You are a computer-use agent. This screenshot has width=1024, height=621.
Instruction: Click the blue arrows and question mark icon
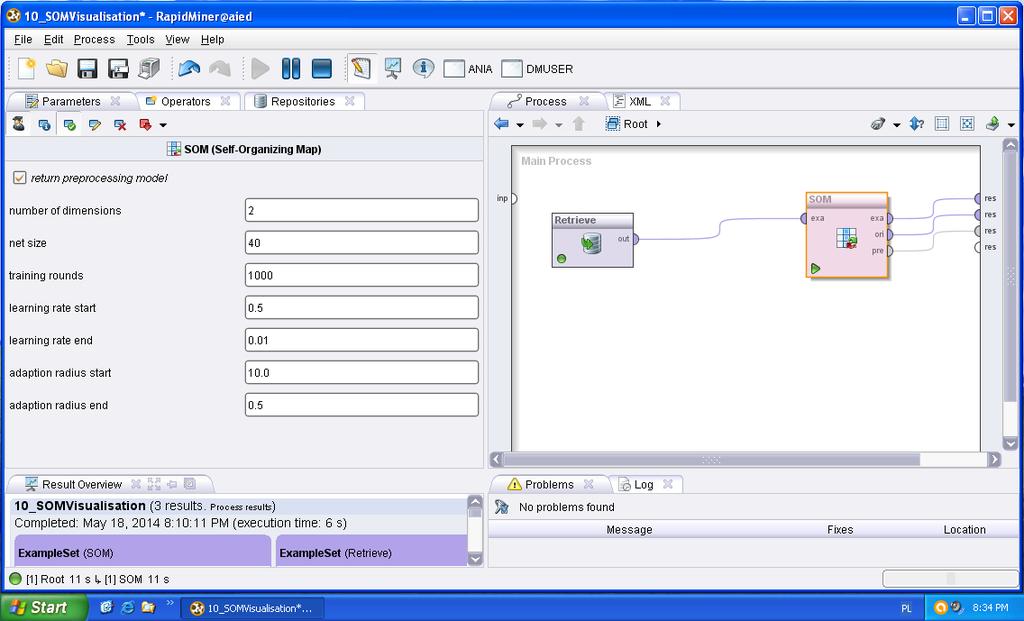click(916, 123)
